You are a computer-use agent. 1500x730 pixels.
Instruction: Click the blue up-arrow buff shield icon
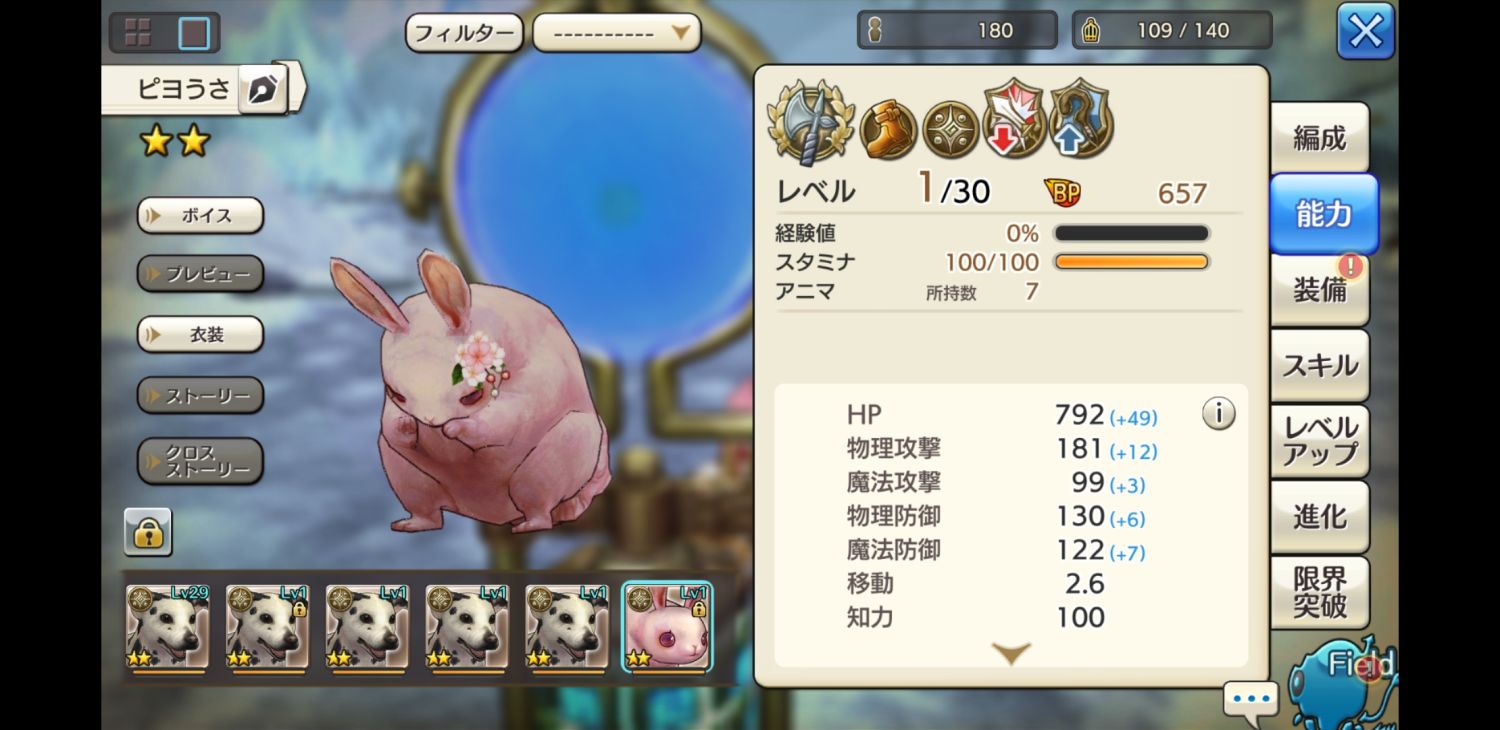(x=1080, y=119)
